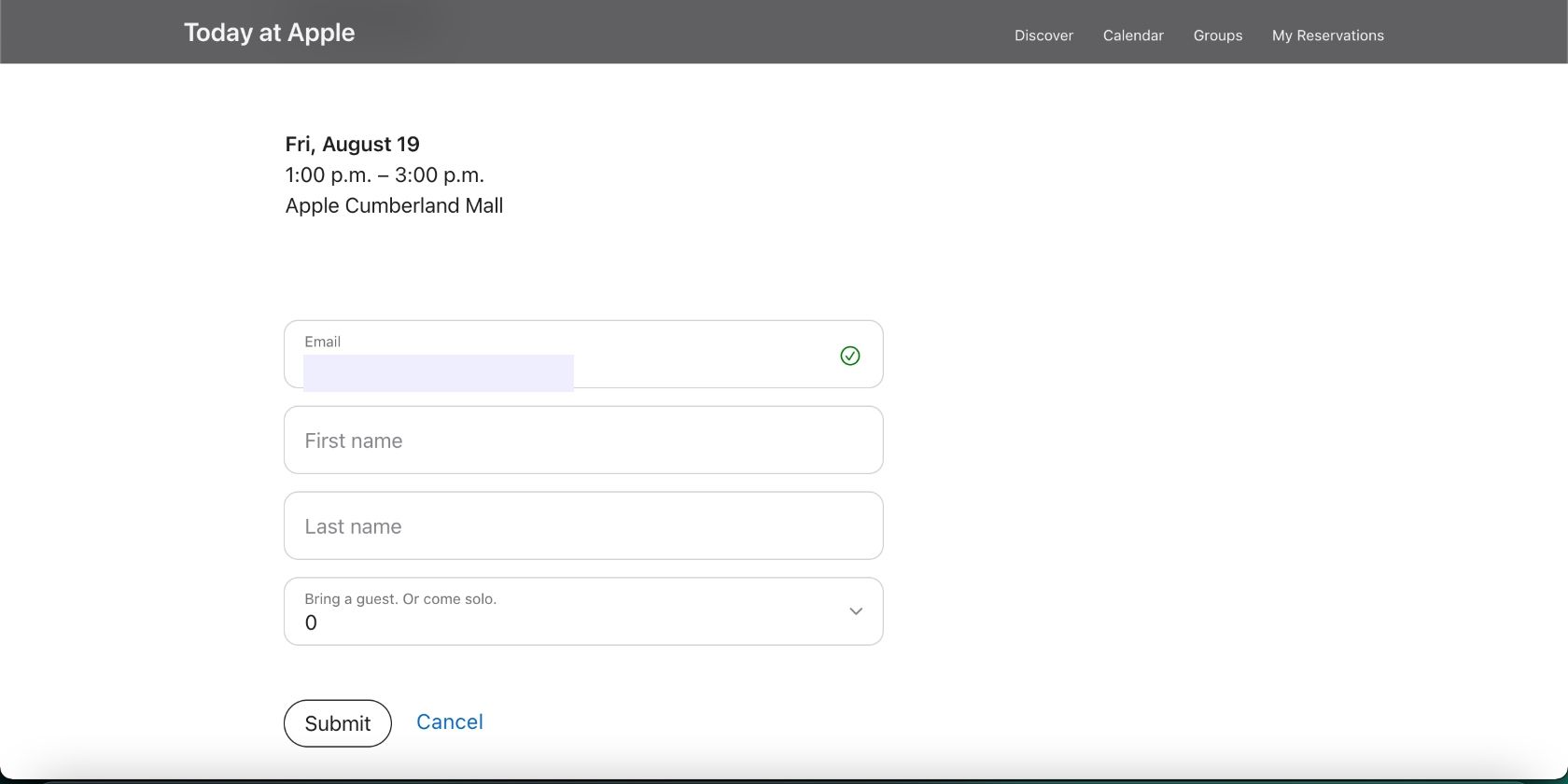Click the Submit button

pos(337,723)
